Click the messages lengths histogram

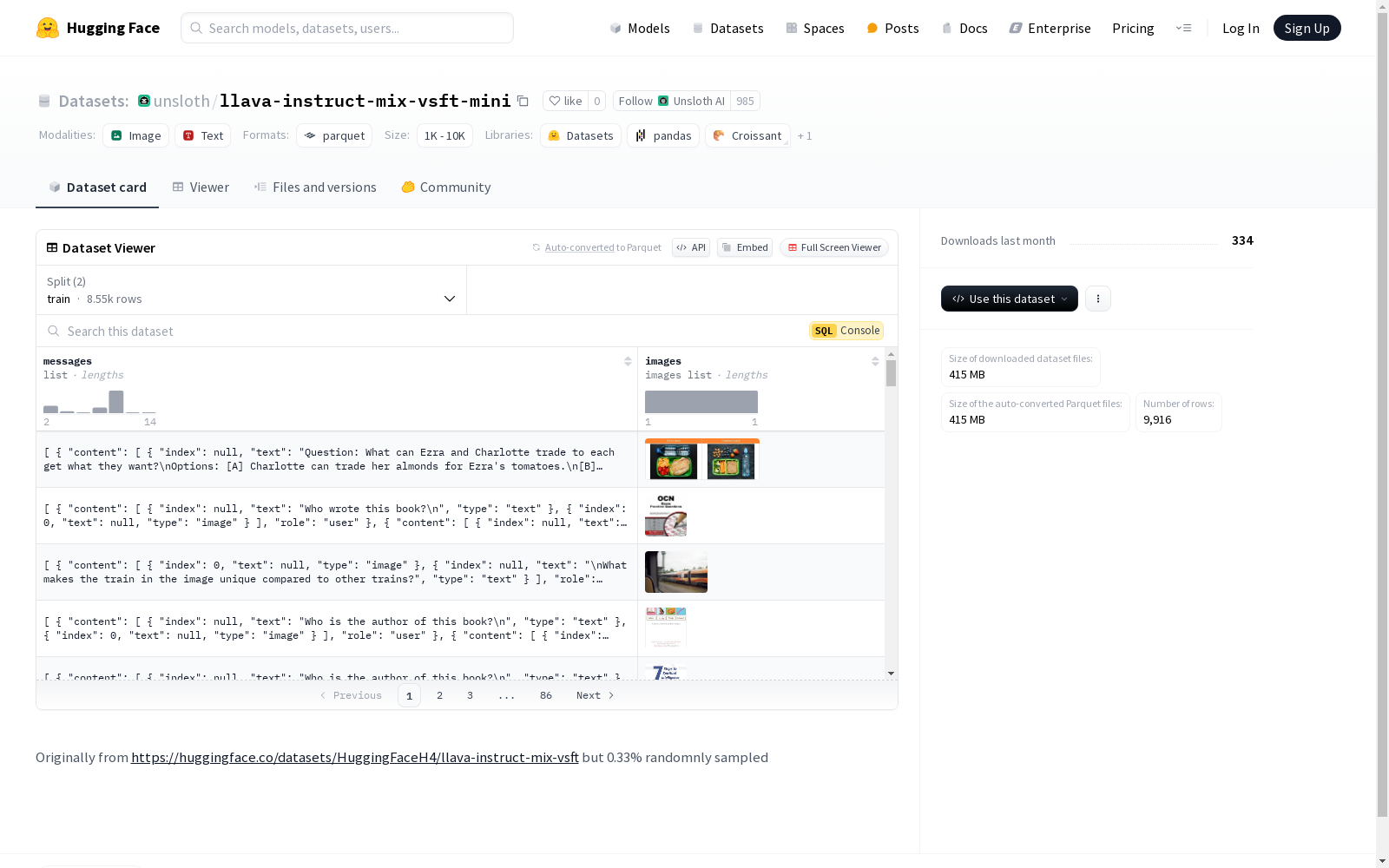coord(100,402)
